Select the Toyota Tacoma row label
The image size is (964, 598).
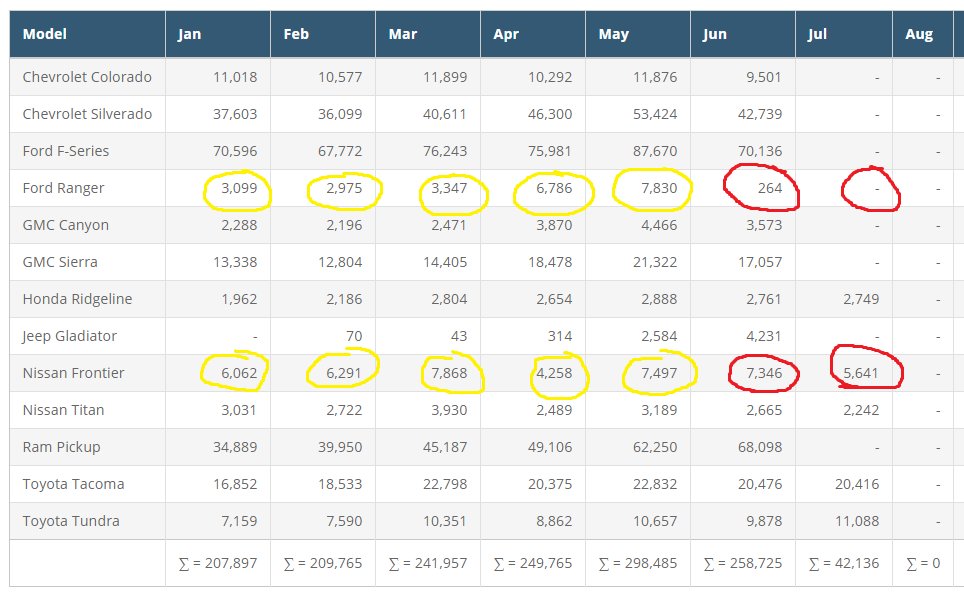[73, 484]
